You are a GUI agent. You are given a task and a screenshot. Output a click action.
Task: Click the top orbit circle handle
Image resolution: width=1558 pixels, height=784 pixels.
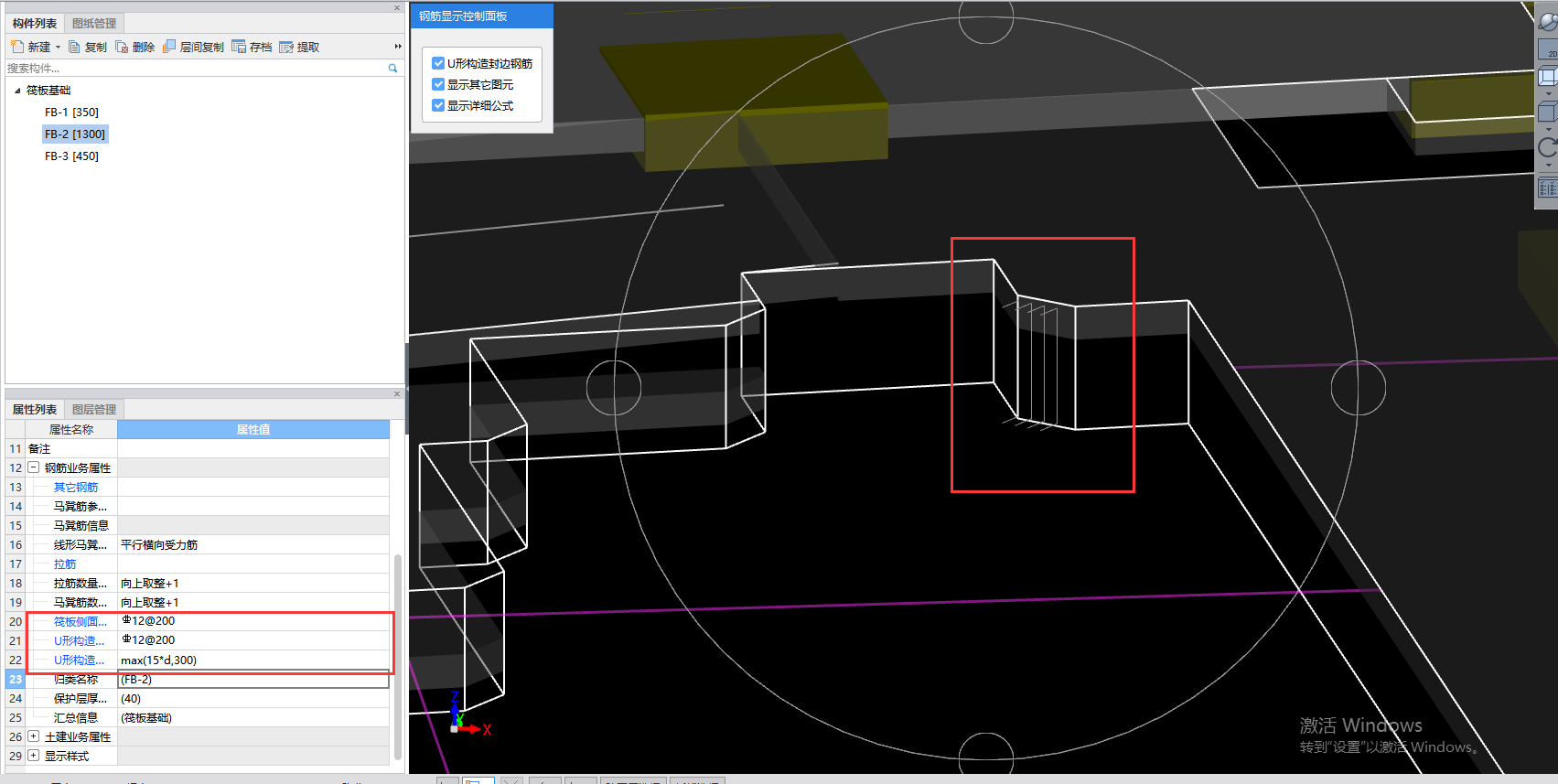pyautogui.click(x=986, y=18)
